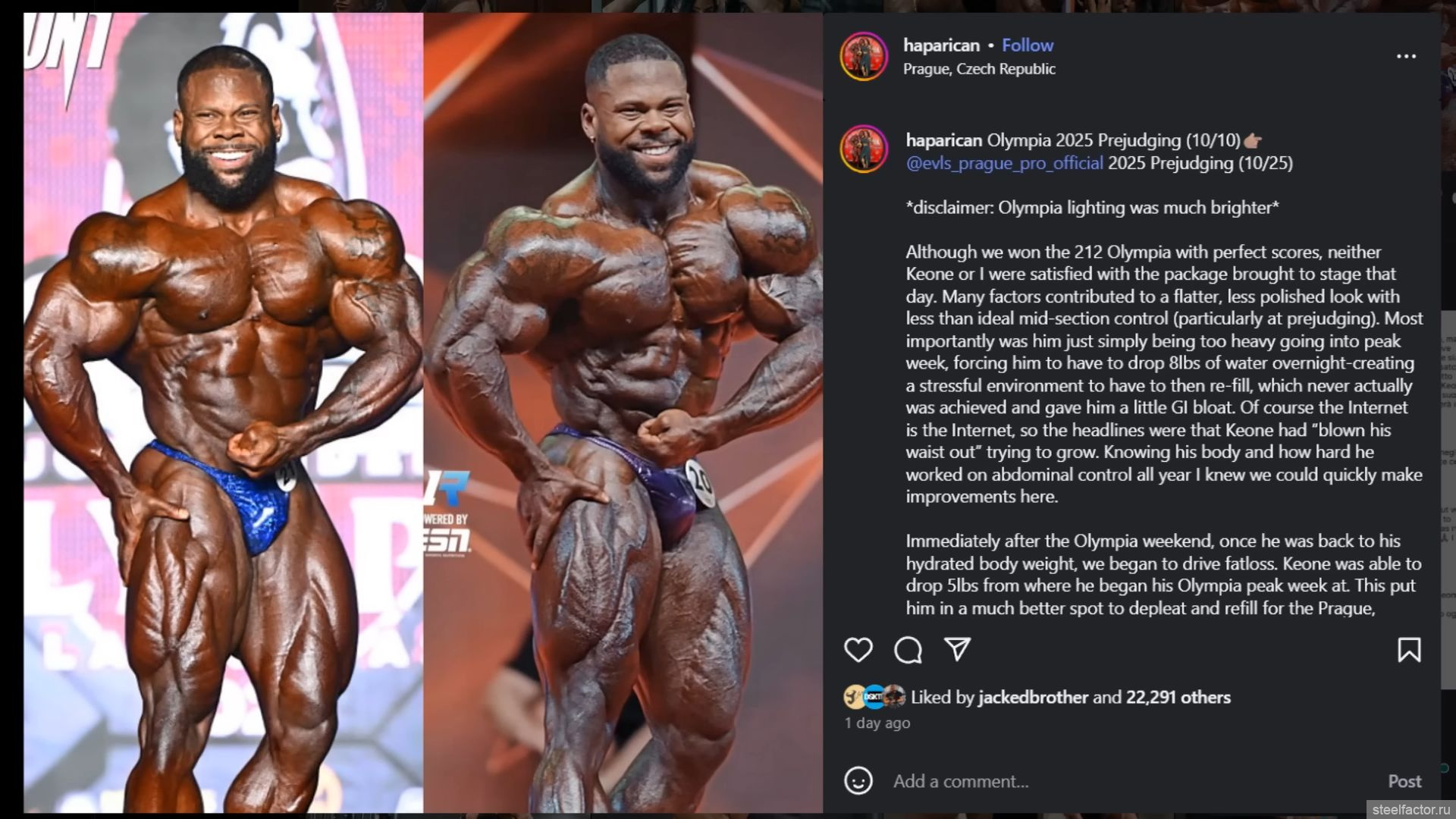Open Prague, Czech Republic location link
This screenshot has height=819, width=1456.
(979, 69)
